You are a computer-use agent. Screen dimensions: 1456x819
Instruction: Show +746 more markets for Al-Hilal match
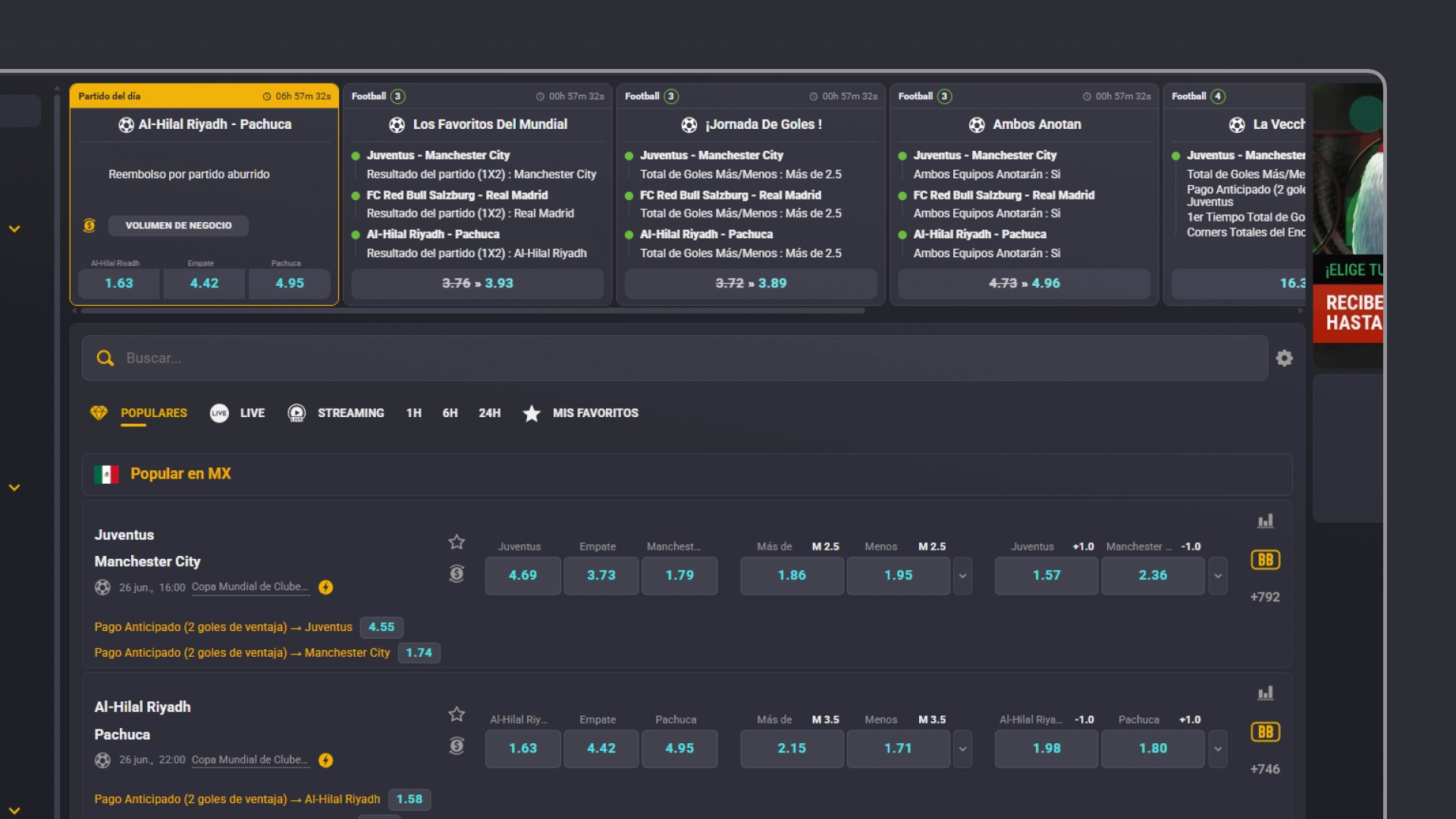pos(1265,769)
